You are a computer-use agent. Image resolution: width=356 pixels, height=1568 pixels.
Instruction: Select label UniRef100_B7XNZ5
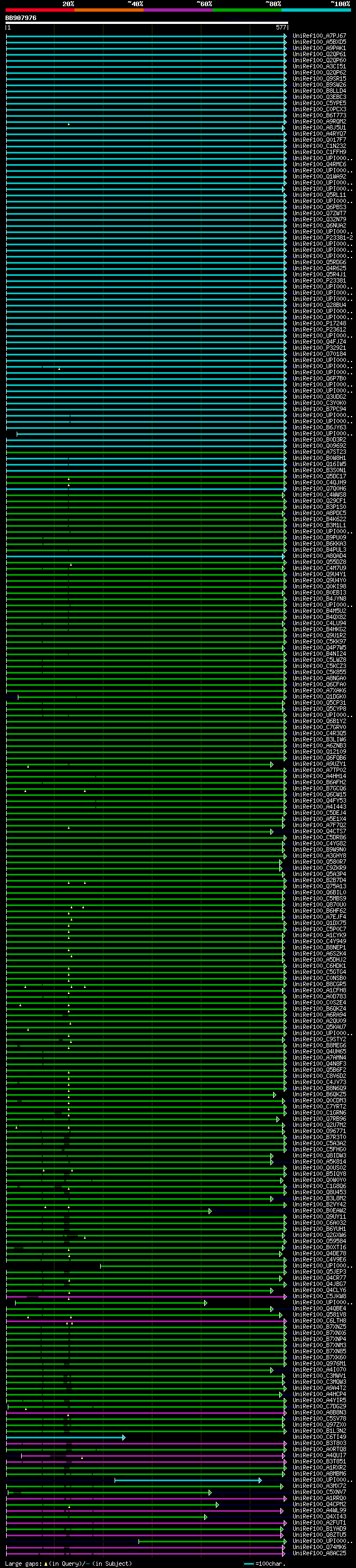[x=319, y=1327]
